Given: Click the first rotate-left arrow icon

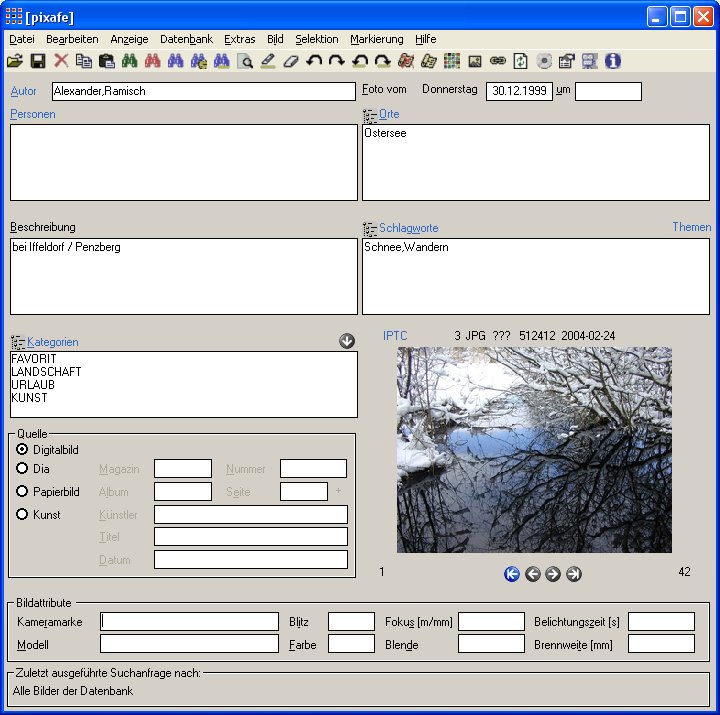Looking at the screenshot, I should [314, 61].
